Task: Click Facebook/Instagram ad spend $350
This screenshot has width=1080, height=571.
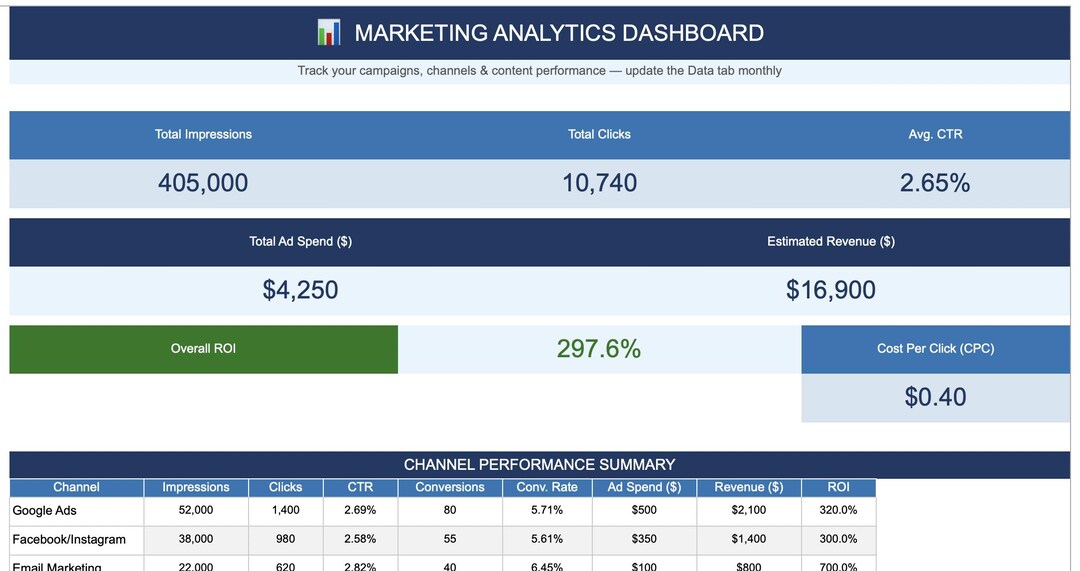Action: point(644,539)
